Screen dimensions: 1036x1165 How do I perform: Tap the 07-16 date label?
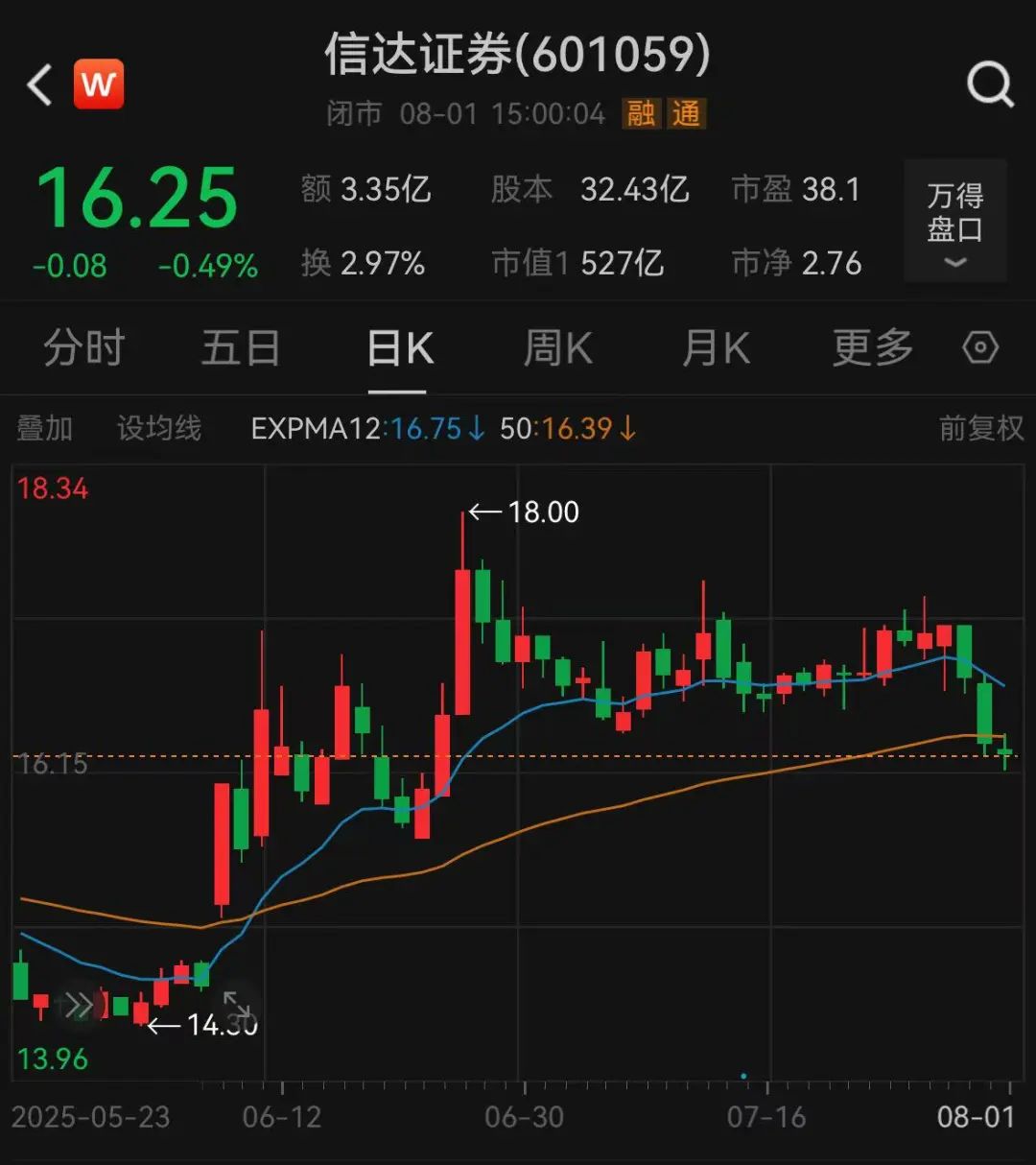[x=766, y=1117]
